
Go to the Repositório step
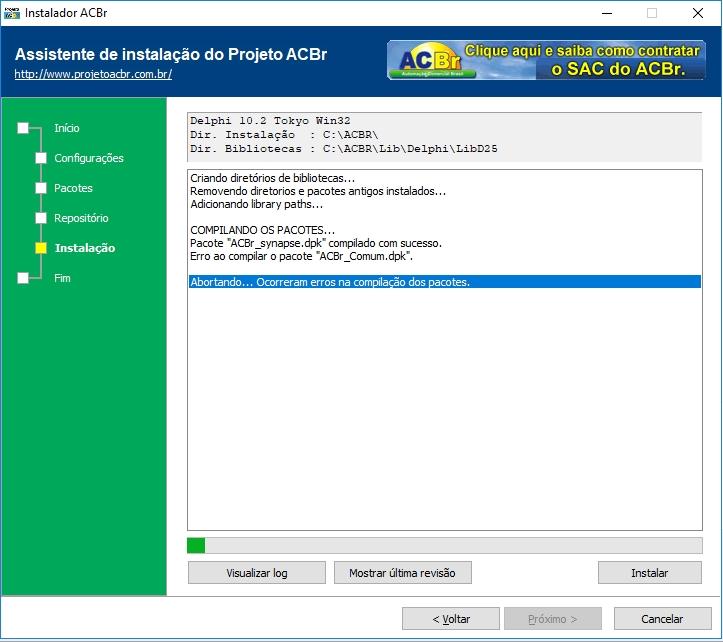pyautogui.click(x=81, y=218)
